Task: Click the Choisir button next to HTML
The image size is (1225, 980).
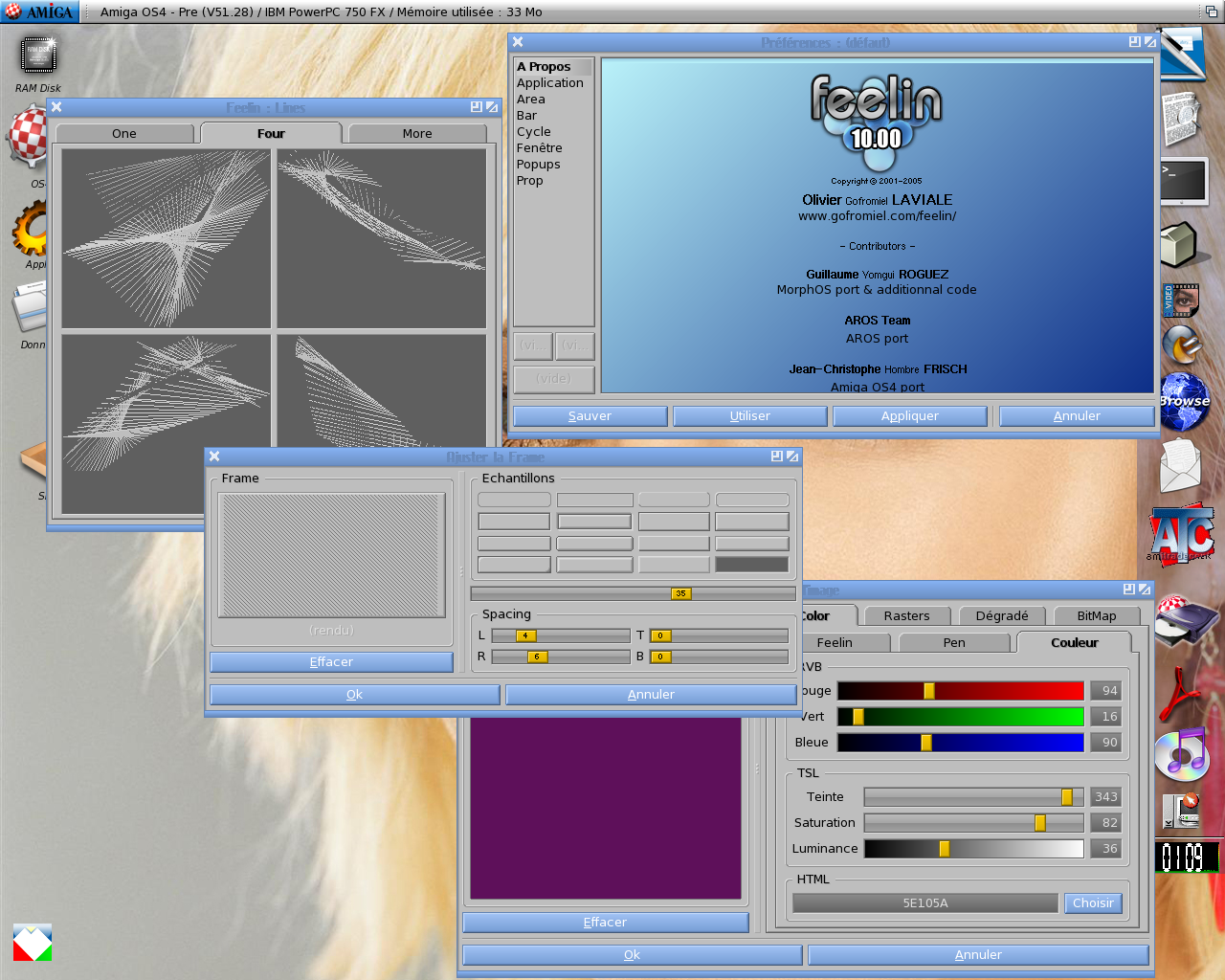Action: [1093, 903]
